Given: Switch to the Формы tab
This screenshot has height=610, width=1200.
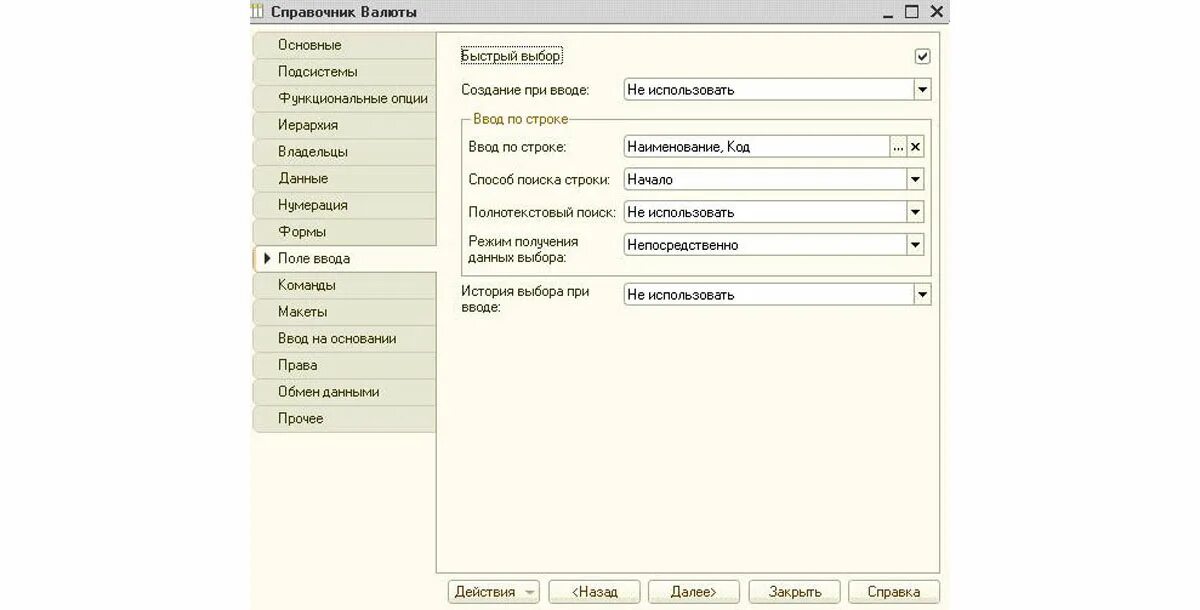Looking at the screenshot, I should tap(345, 232).
